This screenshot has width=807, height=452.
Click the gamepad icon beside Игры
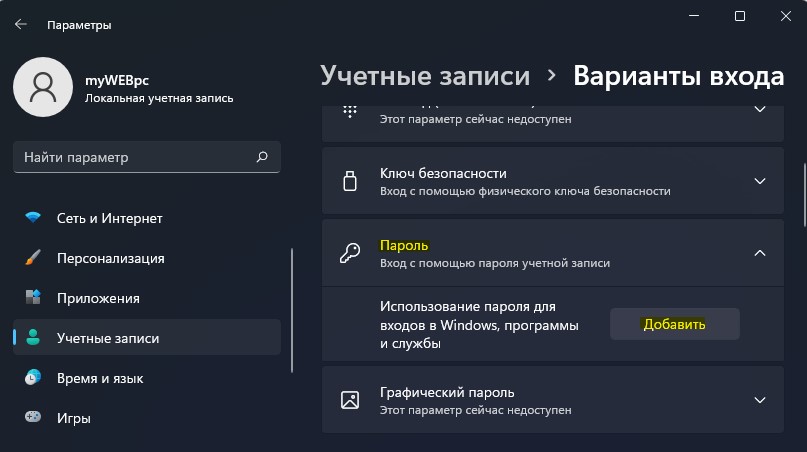[33, 416]
